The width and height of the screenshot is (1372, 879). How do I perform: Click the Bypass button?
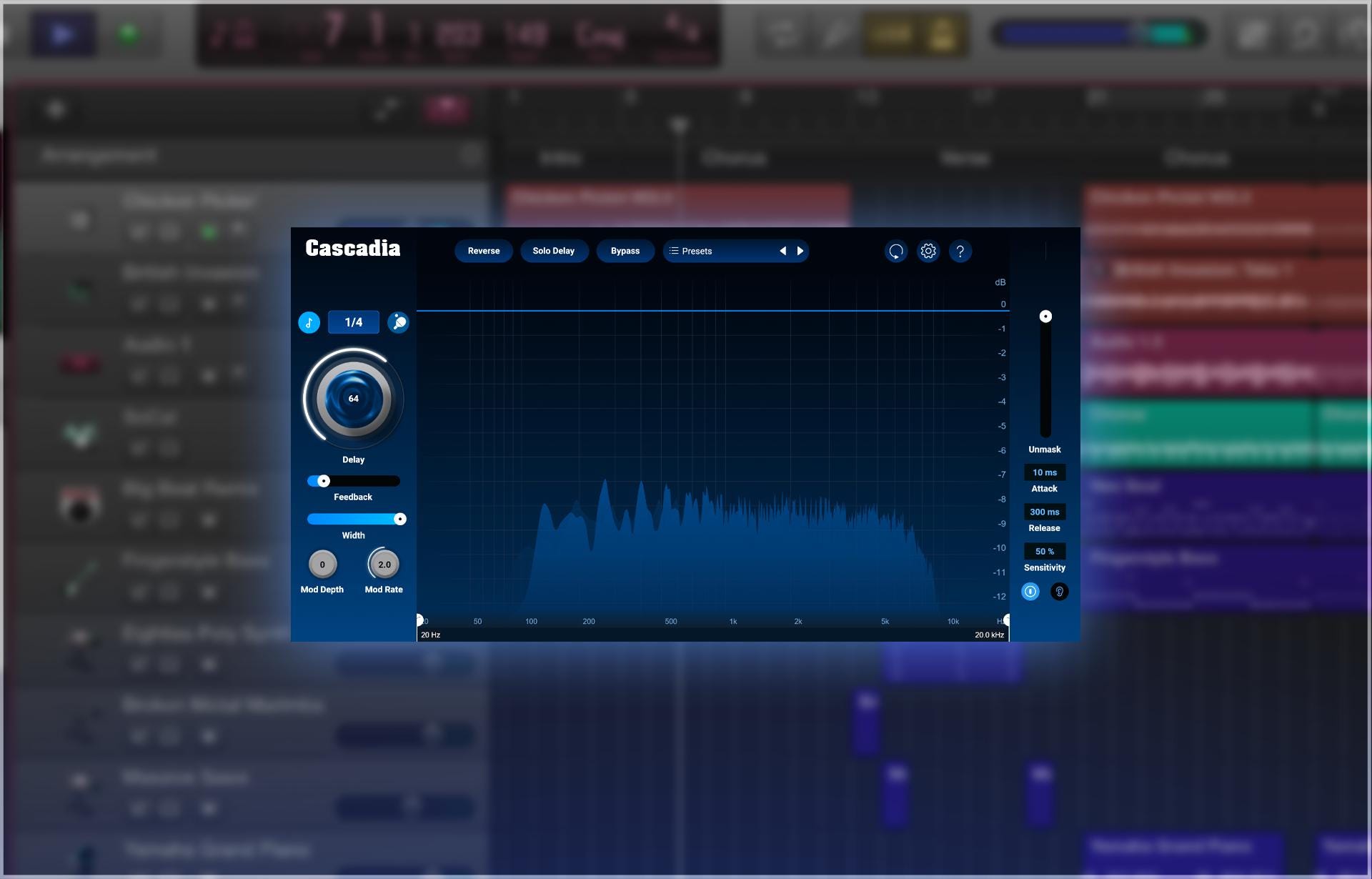click(625, 251)
